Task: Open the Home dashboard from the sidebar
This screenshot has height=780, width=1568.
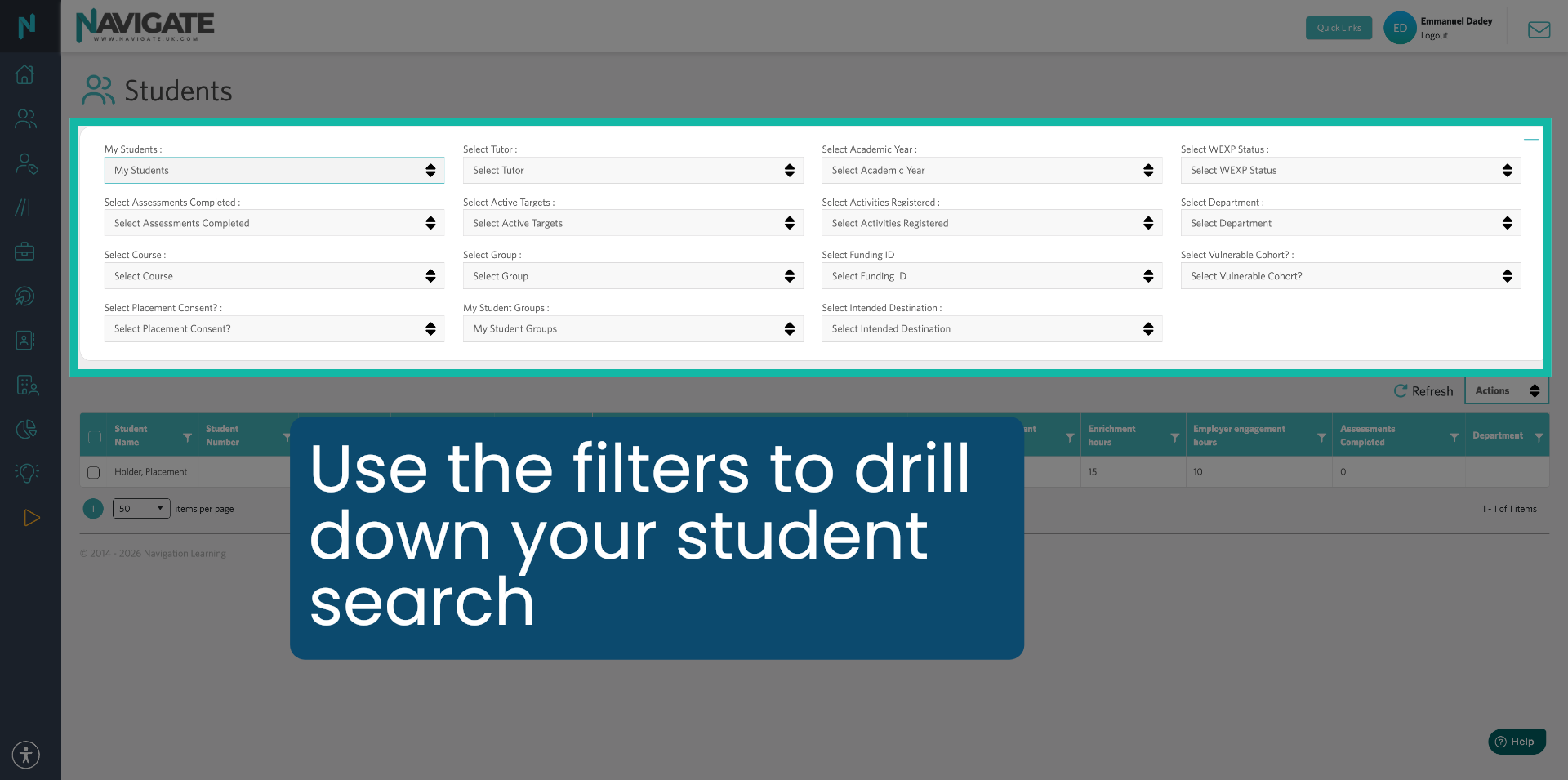Action: click(26, 74)
